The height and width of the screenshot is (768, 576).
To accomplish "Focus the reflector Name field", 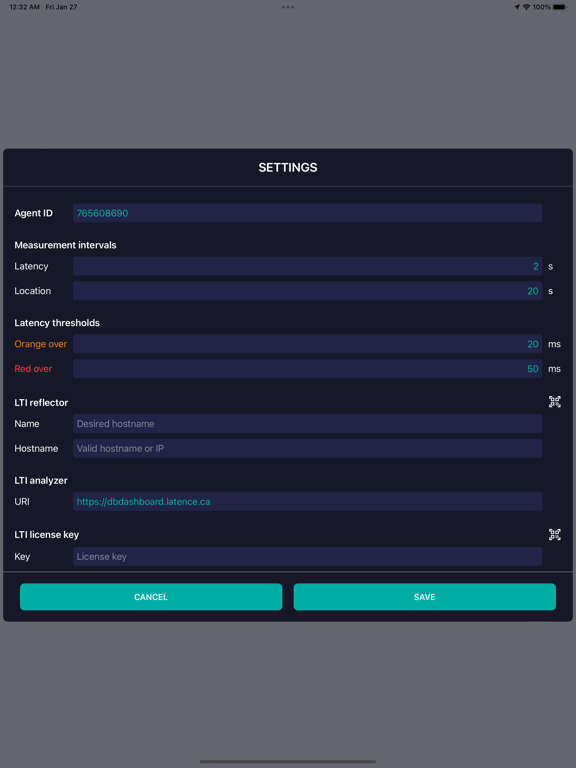I will pyautogui.click(x=308, y=424).
